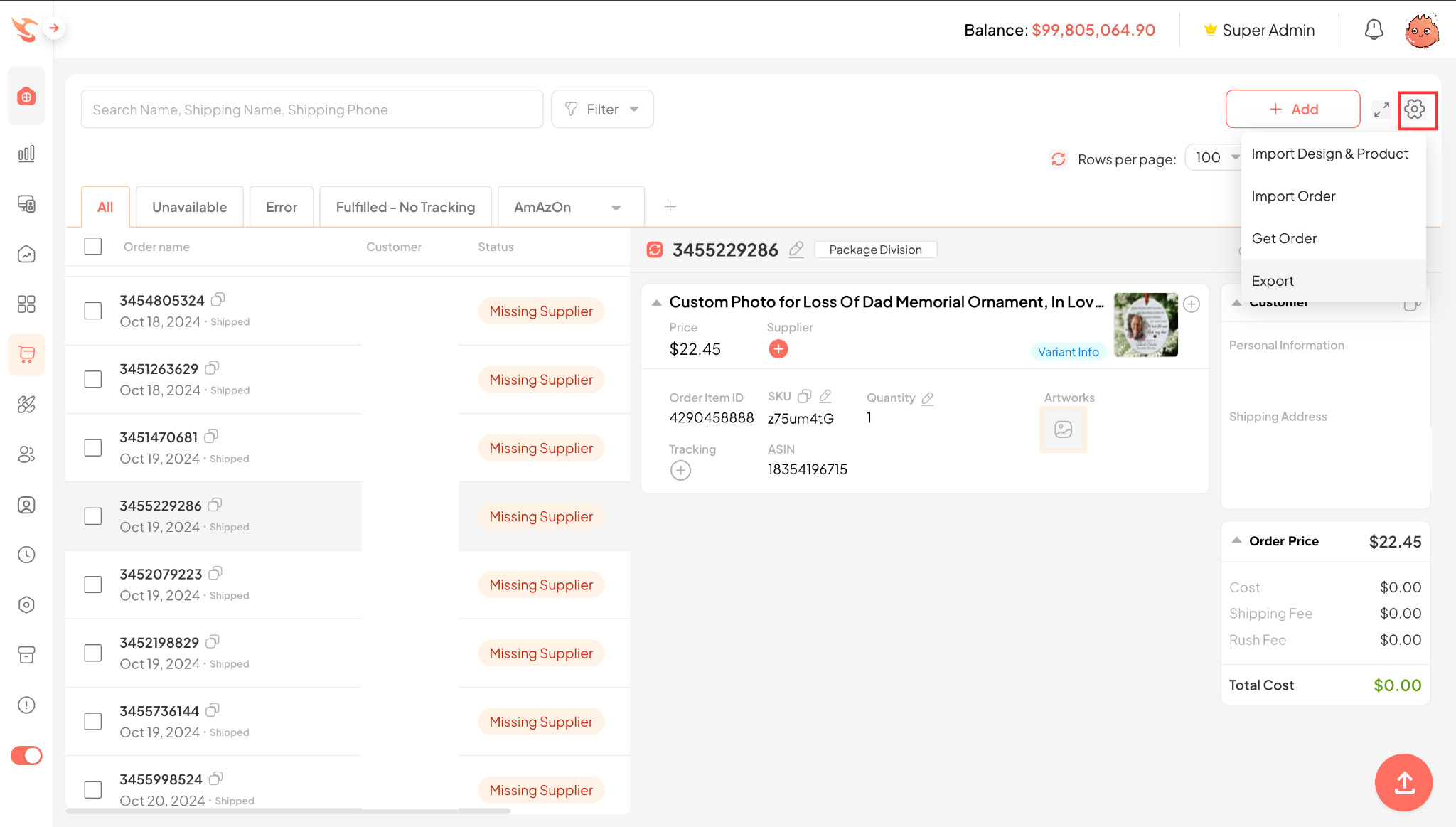
Task: Open the settings gear menu
Action: 1415,110
